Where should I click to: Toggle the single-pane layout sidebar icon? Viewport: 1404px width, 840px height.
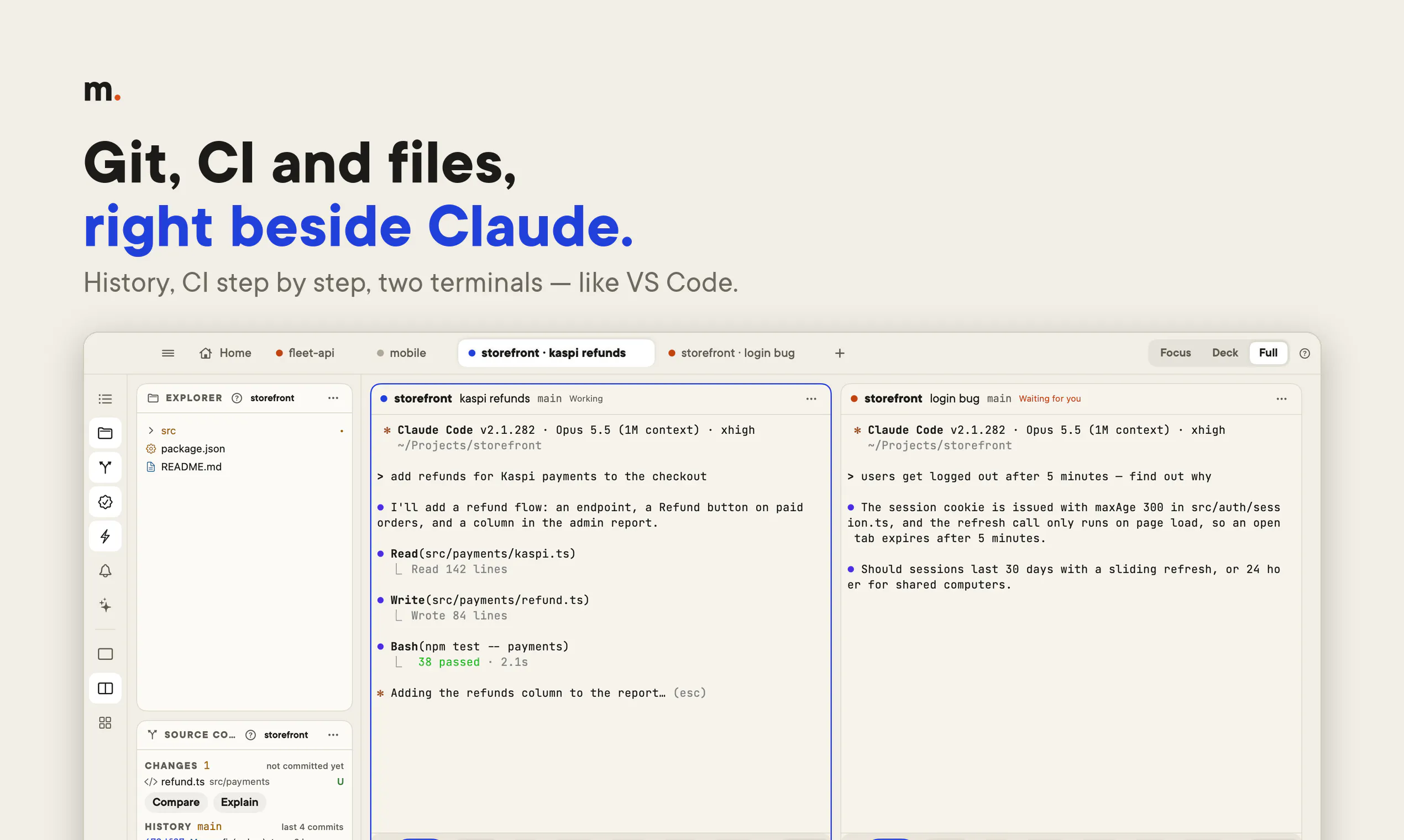pyautogui.click(x=105, y=654)
